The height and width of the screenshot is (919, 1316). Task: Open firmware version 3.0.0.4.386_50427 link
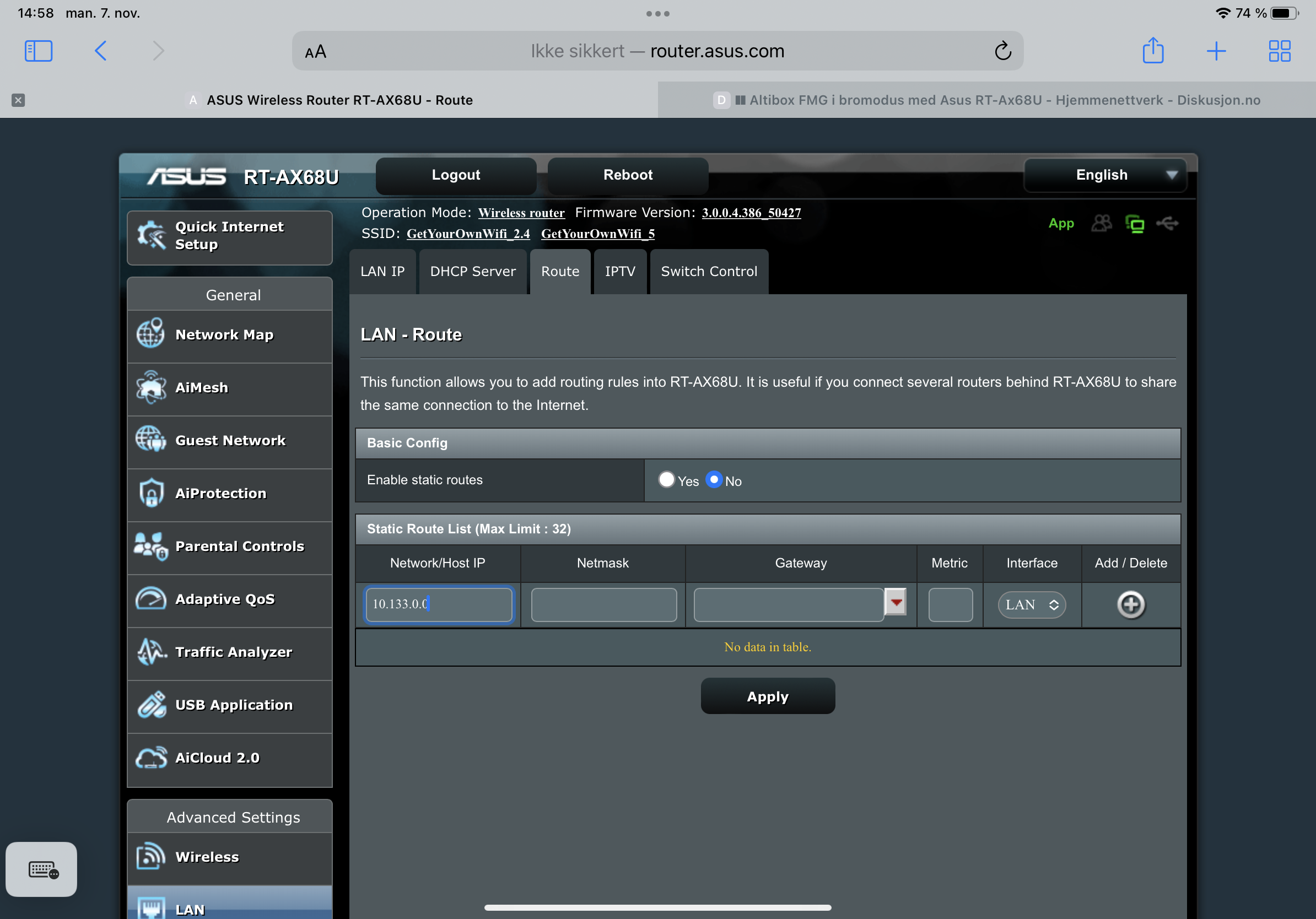coord(752,213)
